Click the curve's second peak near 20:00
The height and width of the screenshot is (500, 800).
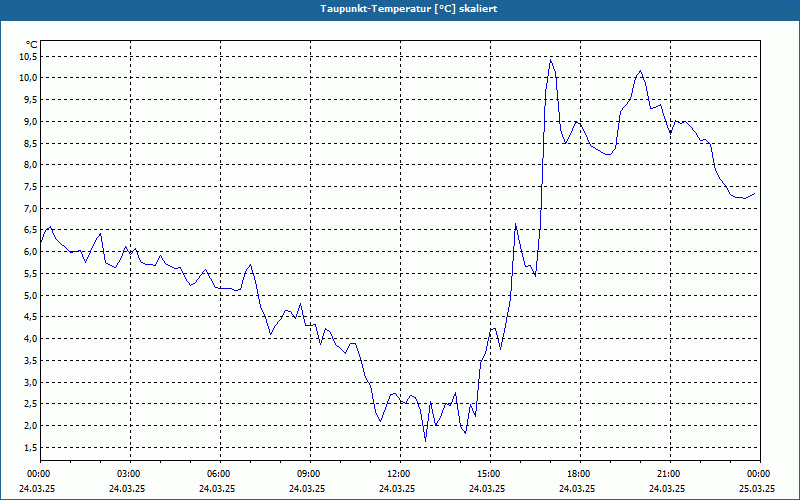[641, 71]
